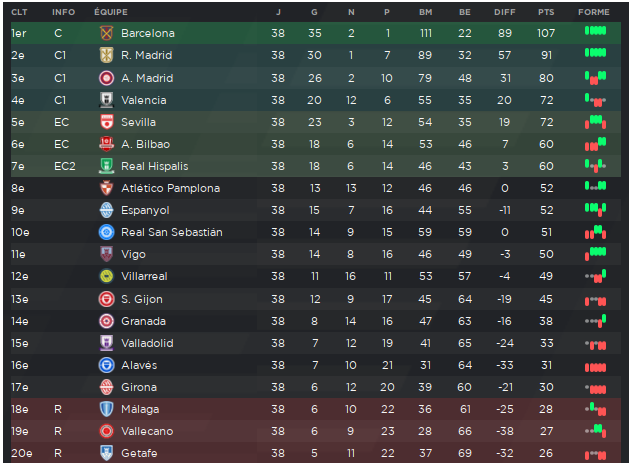Sort table by PTS column header
This screenshot has width=632, height=465.
546,12
